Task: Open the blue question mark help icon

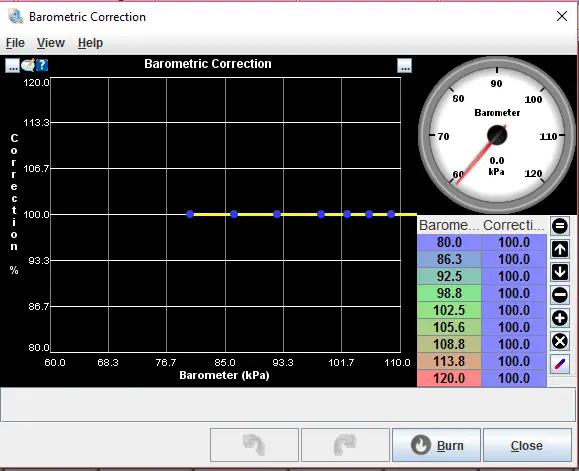Action: 42,65
